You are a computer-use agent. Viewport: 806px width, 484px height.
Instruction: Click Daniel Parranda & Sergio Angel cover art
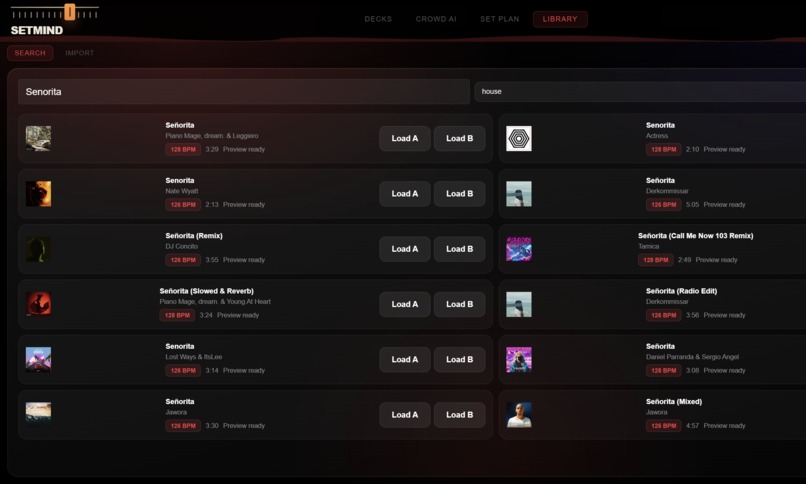(x=519, y=360)
